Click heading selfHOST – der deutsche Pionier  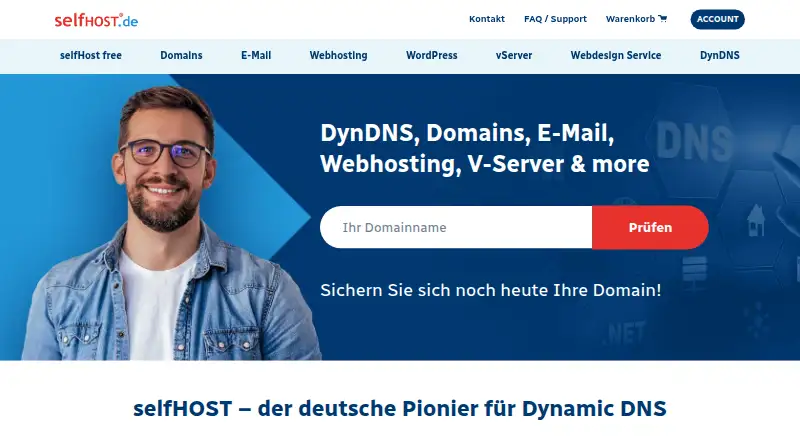(400, 409)
